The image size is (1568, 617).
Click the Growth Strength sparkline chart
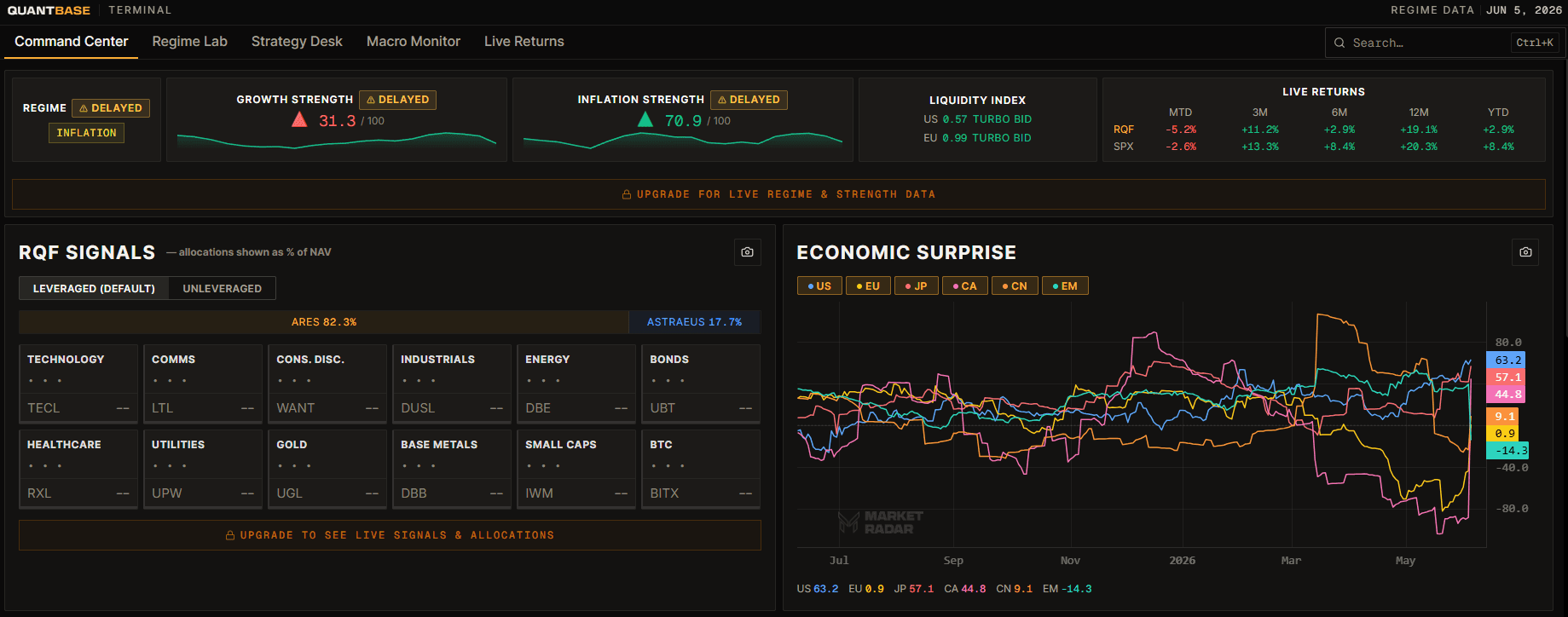[337, 140]
